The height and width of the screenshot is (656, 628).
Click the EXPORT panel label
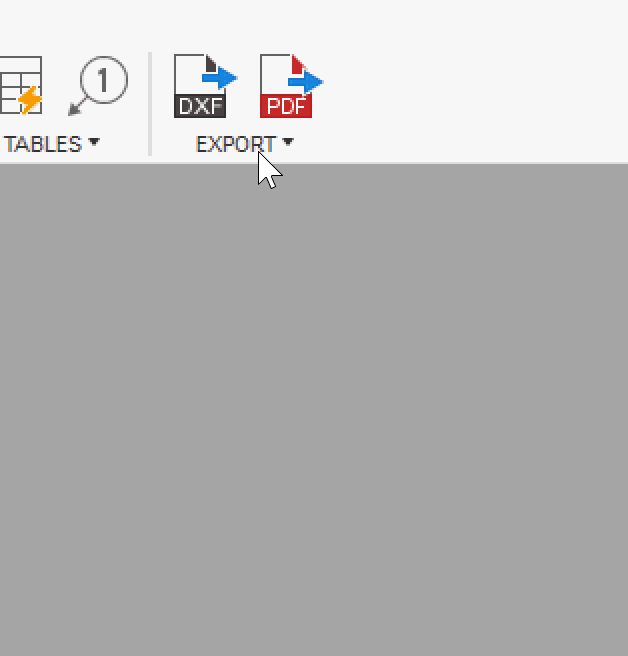tap(236, 144)
